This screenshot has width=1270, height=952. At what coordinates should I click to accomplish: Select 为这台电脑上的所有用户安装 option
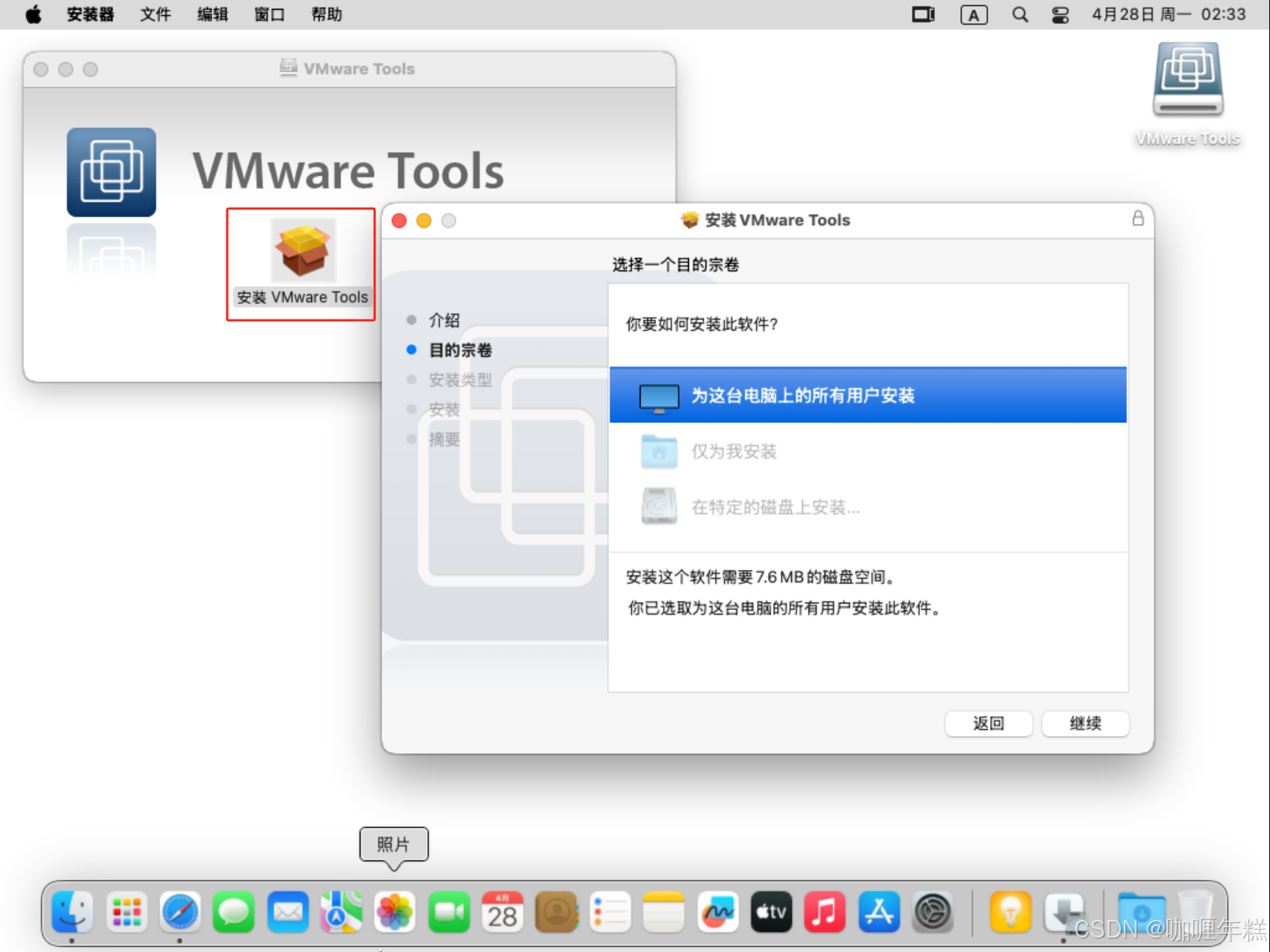(868, 395)
